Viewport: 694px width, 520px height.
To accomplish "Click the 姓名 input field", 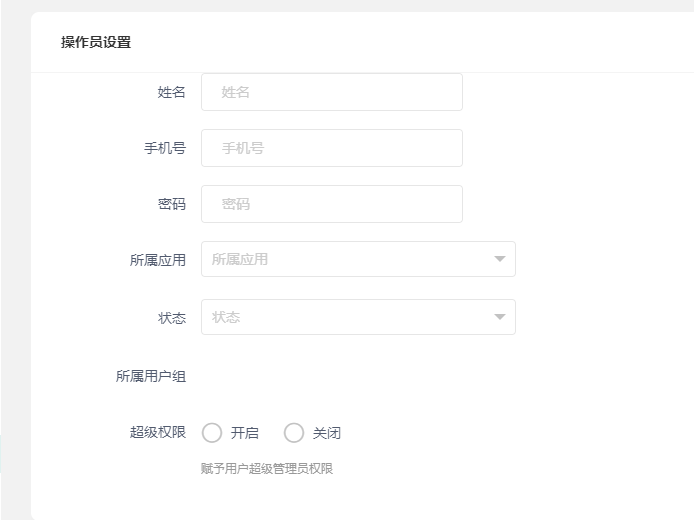I will pos(331,92).
